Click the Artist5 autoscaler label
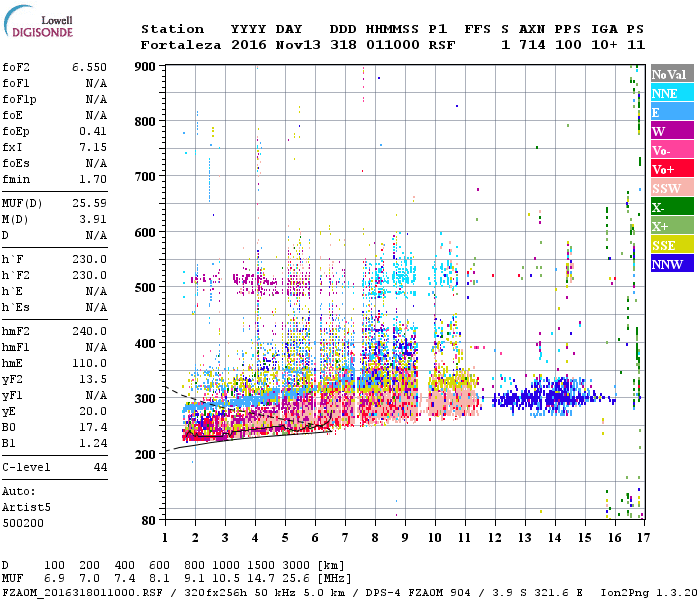The width and height of the screenshot is (700, 600). (x=26, y=507)
